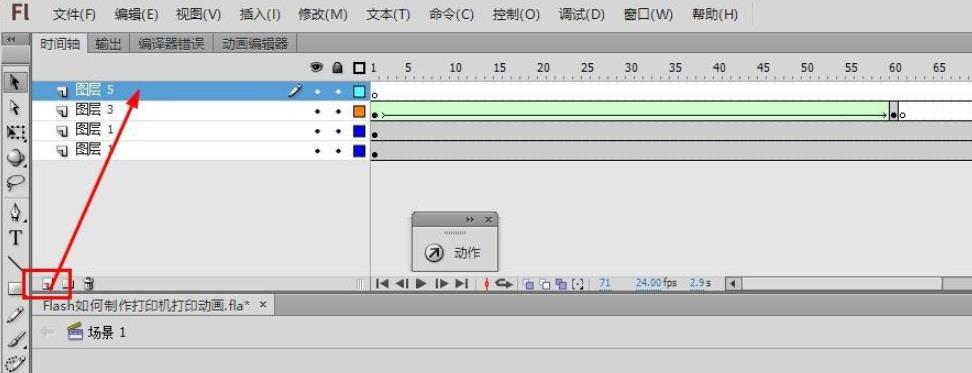Select the frame 60 keyframe on 图层 3

pos(893,111)
